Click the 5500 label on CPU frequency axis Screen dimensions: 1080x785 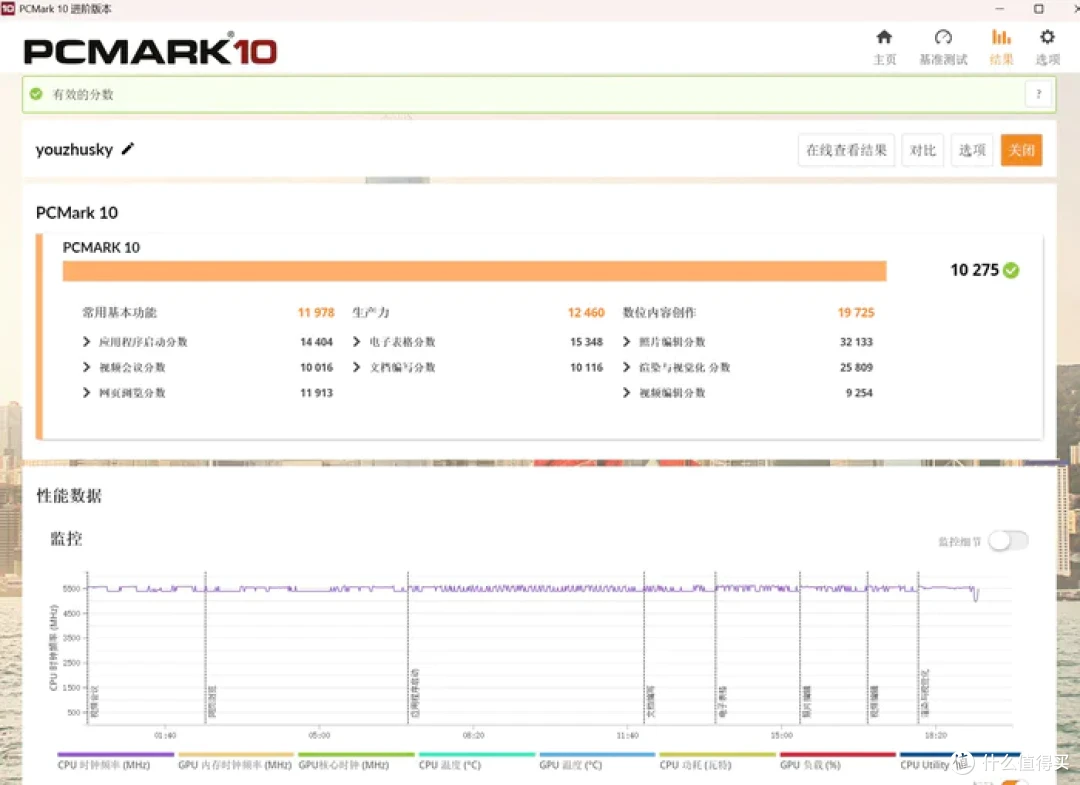[x=72, y=589]
